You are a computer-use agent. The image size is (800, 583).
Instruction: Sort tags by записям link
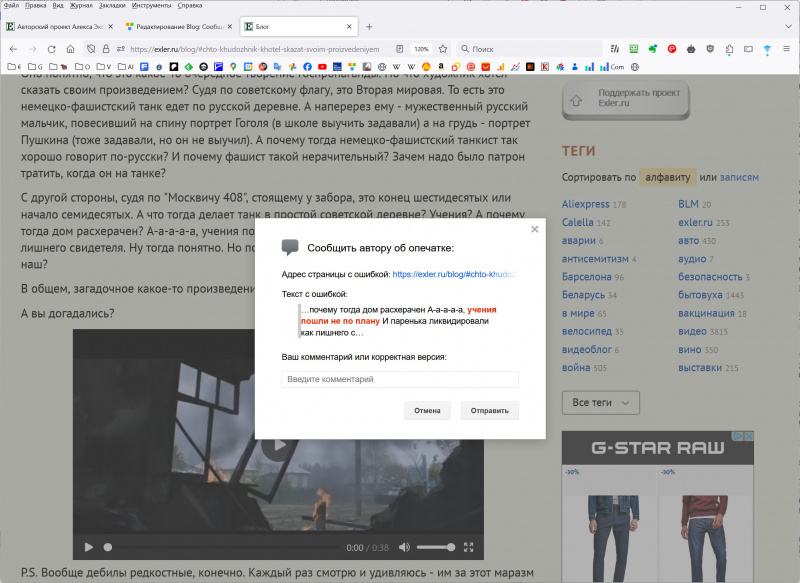pos(739,177)
